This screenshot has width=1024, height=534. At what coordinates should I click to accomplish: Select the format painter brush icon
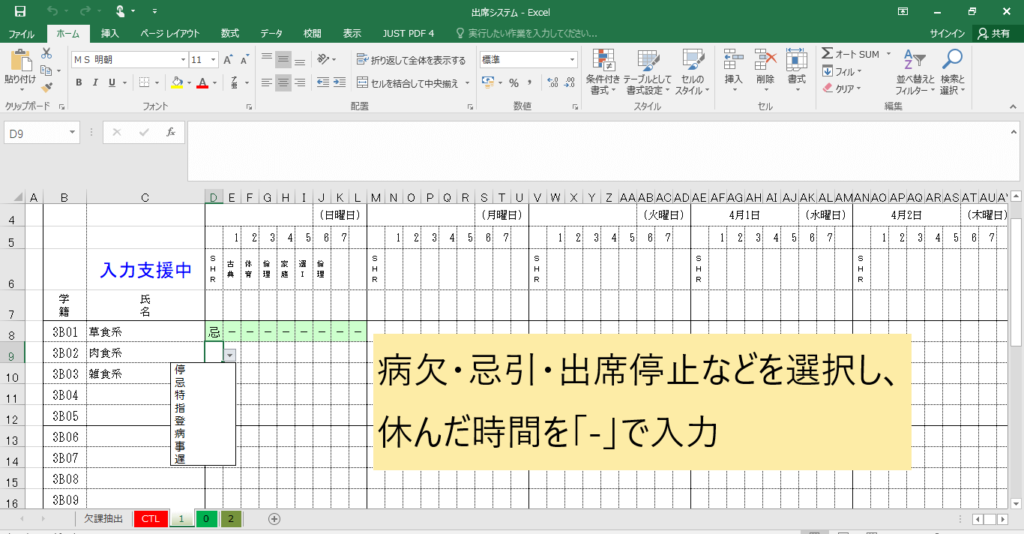[x=46, y=87]
